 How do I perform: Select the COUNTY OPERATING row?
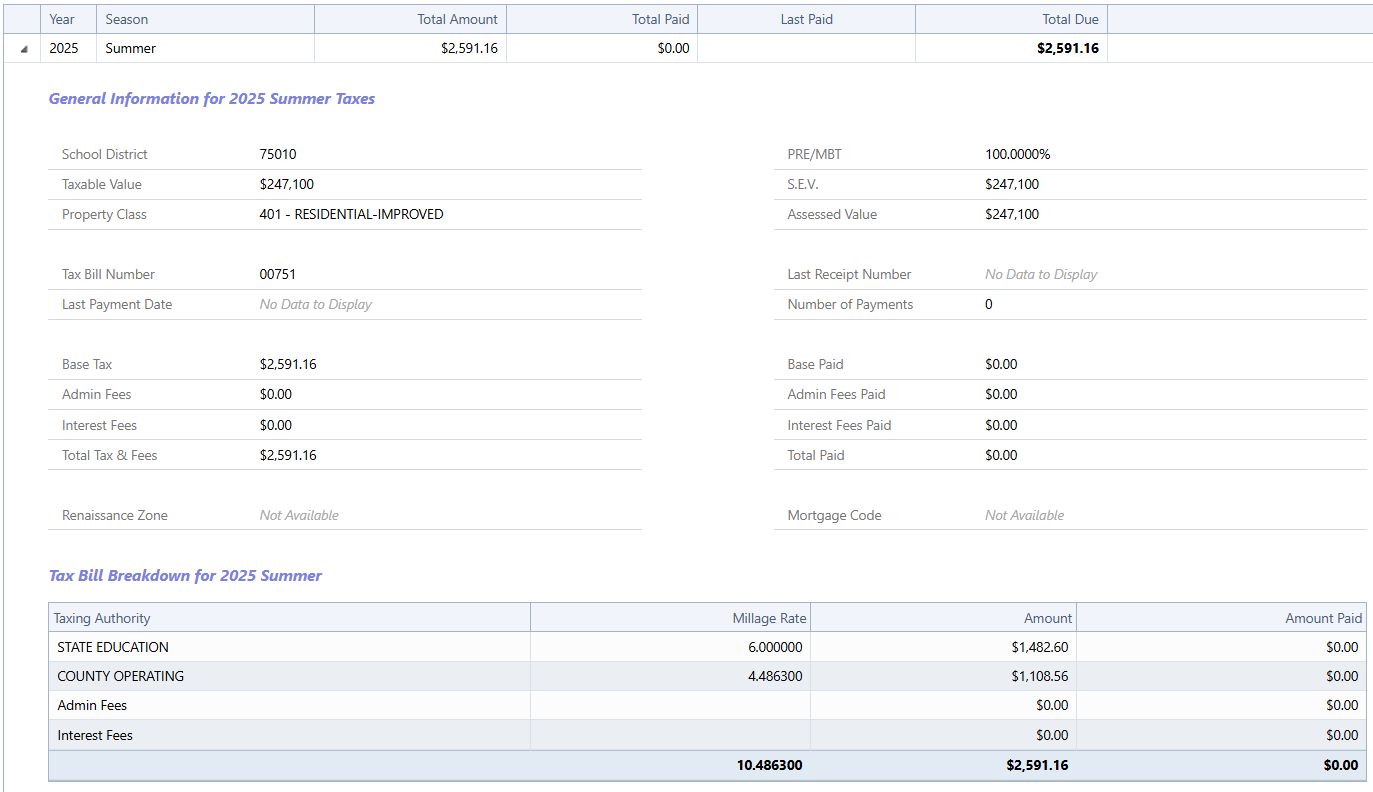[120, 676]
